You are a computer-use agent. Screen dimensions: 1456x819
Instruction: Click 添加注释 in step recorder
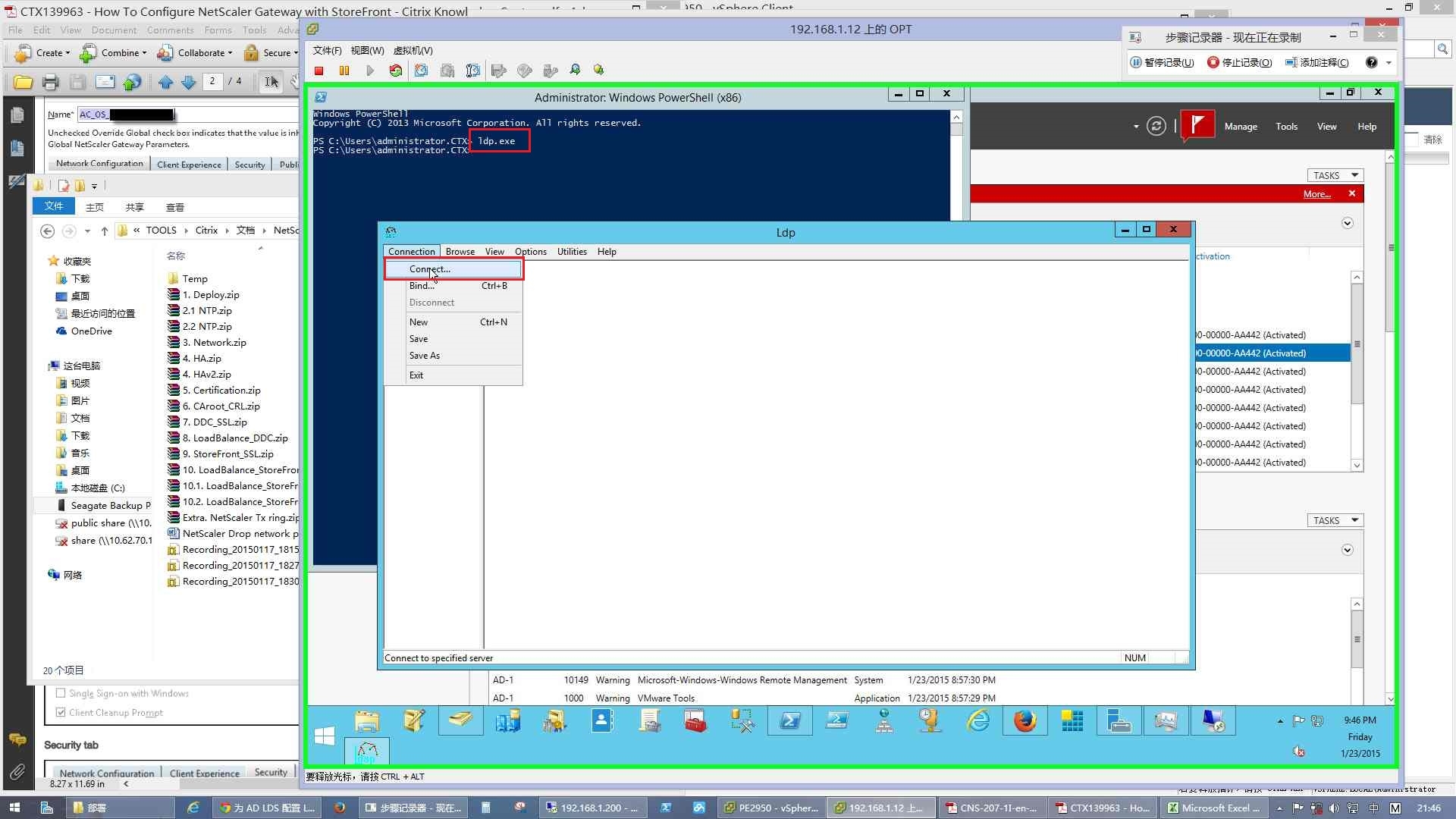pos(1316,63)
